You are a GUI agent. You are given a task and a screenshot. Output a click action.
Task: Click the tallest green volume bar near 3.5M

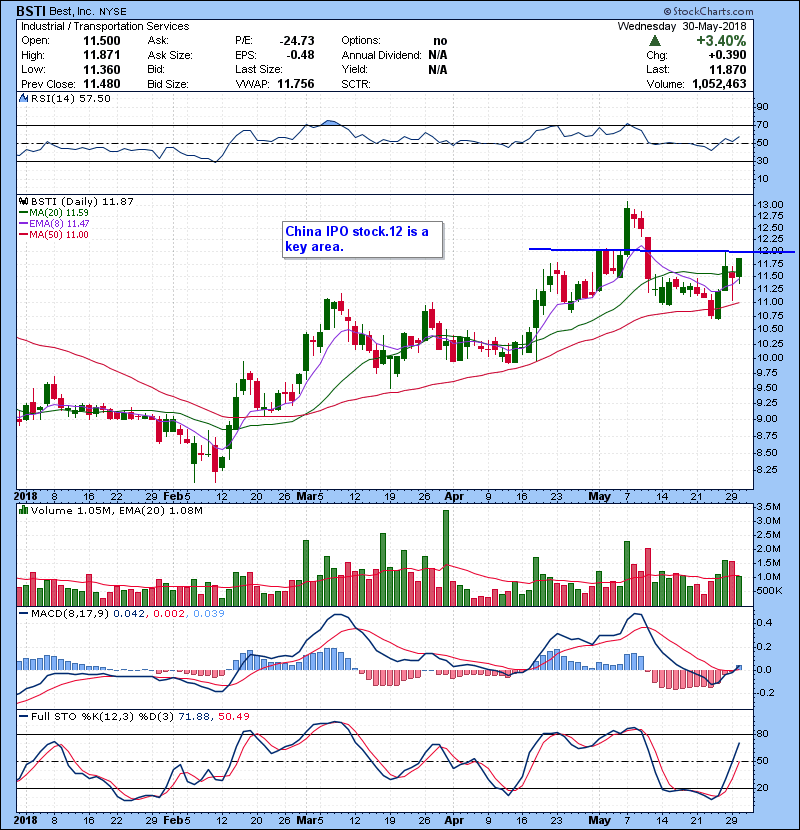446,558
